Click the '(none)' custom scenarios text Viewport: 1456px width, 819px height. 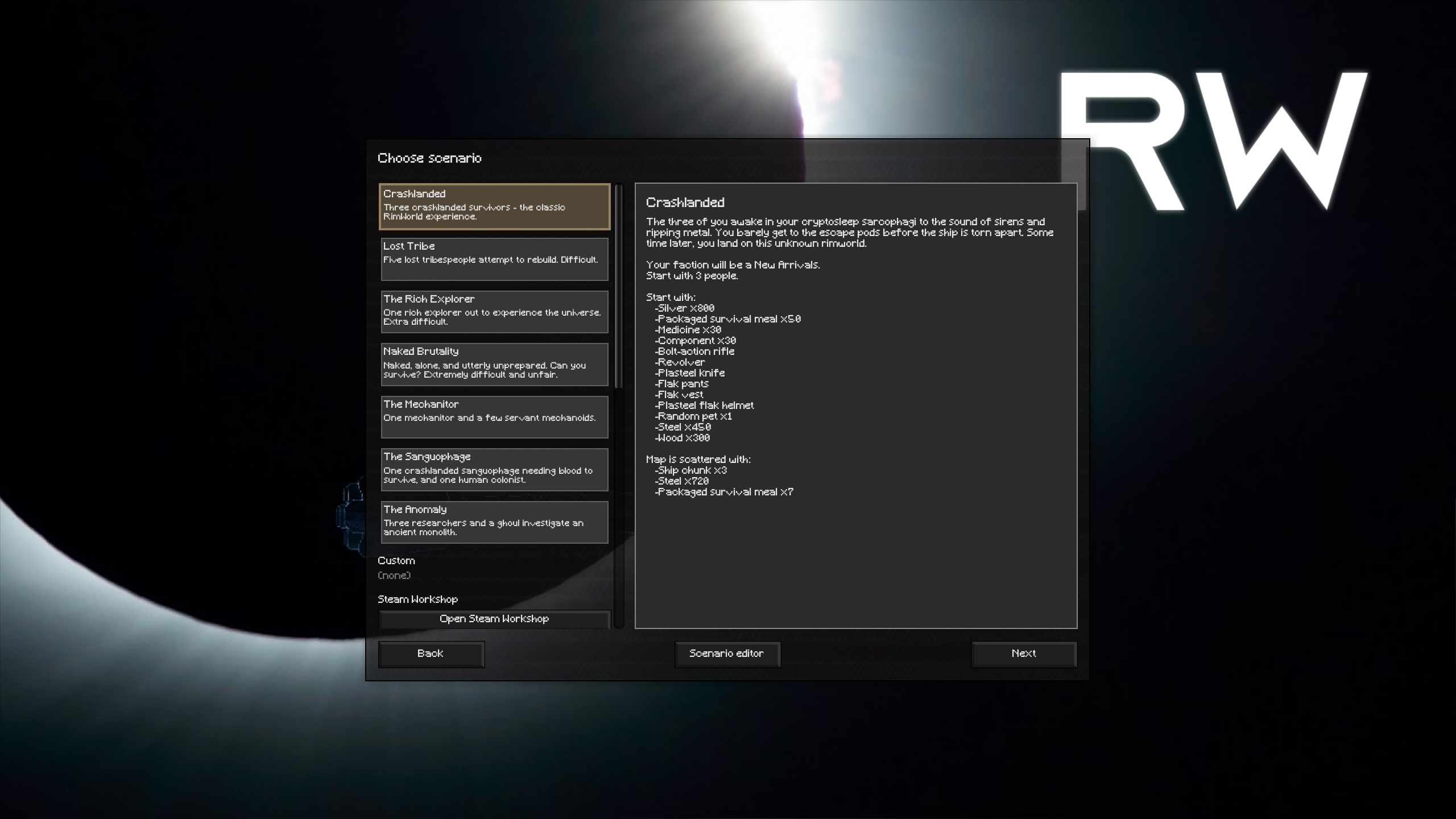pyautogui.click(x=394, y=576)
